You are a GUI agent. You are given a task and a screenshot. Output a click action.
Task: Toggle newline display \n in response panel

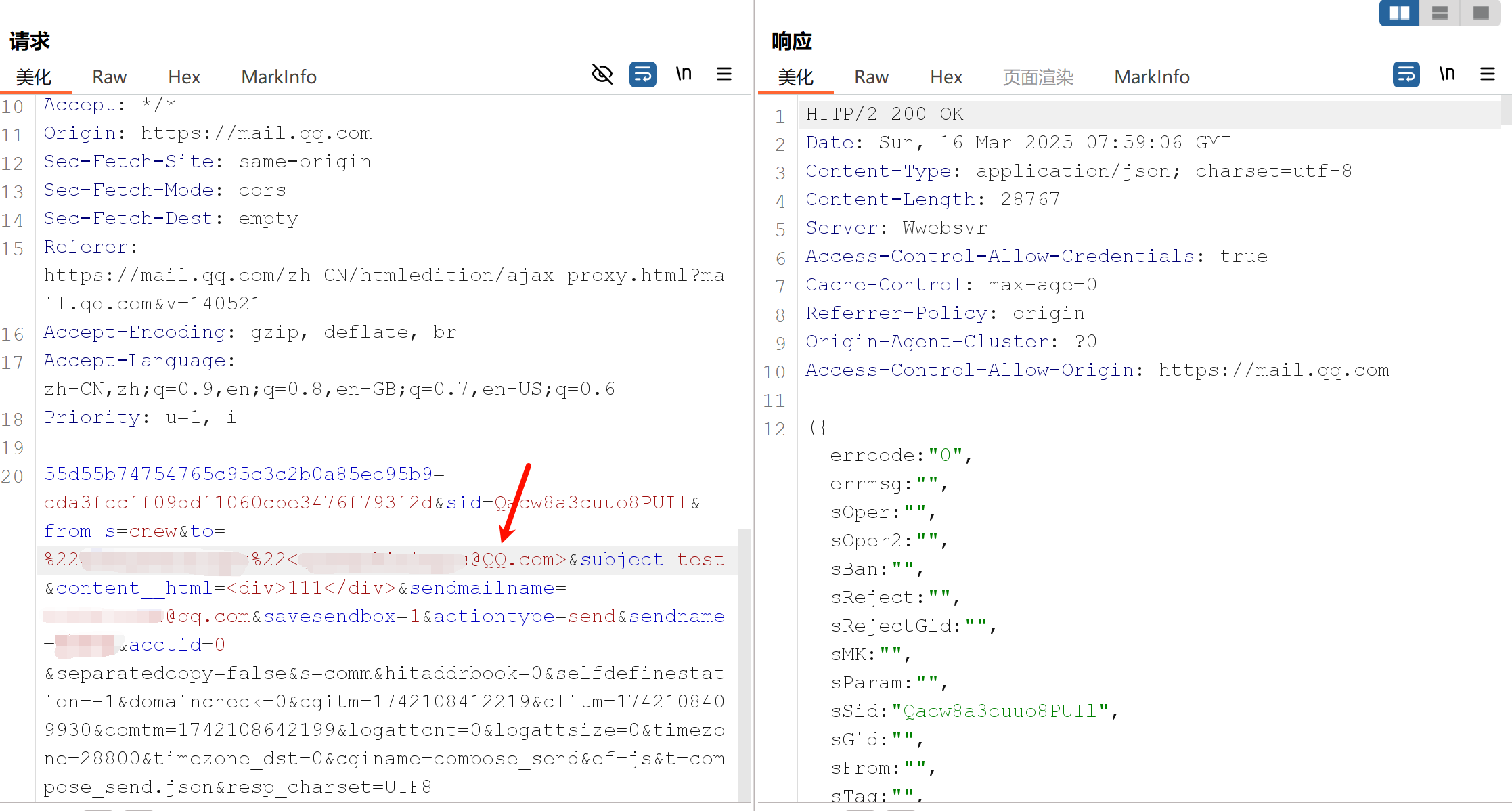coord(1447,73)
